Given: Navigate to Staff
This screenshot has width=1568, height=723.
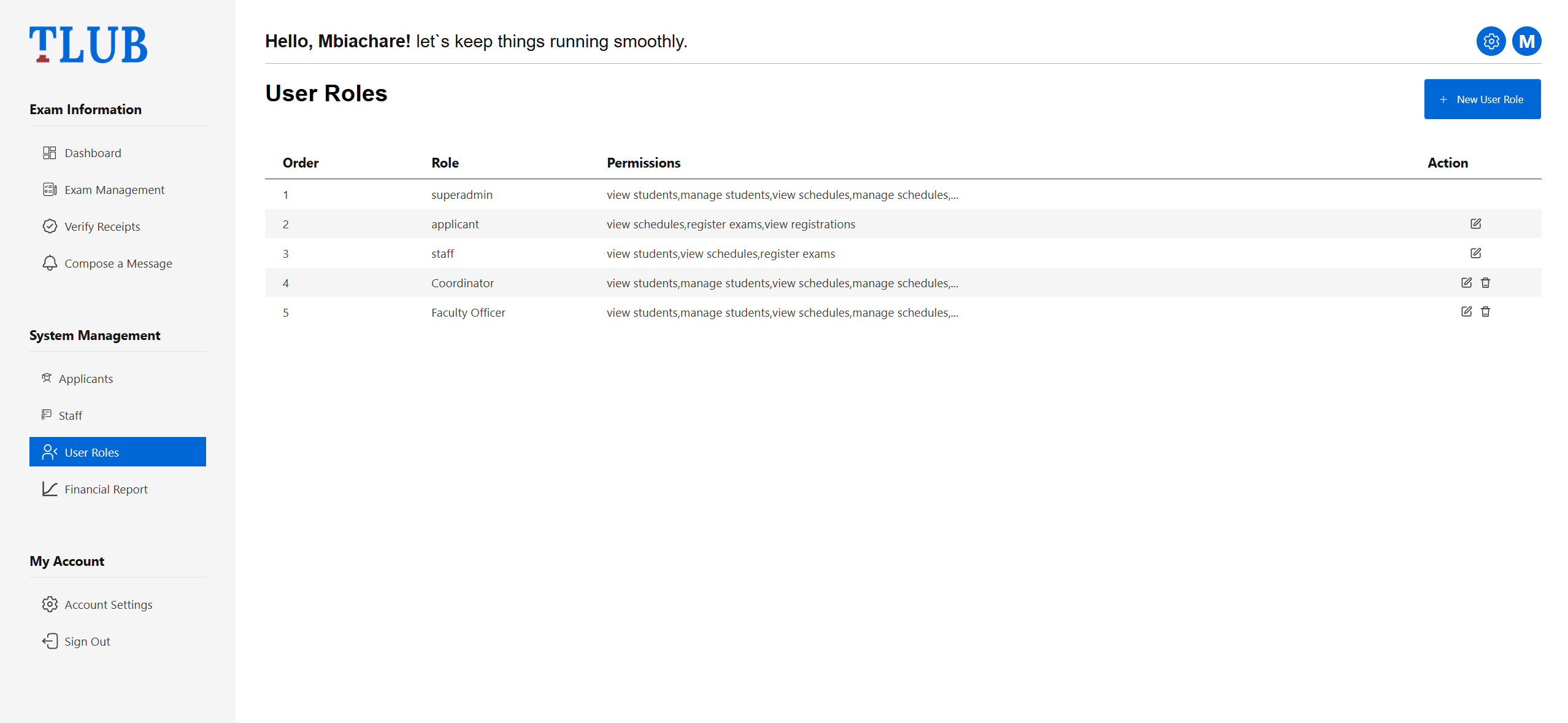Looking at the screenshot, I should (x=118, y=416).
